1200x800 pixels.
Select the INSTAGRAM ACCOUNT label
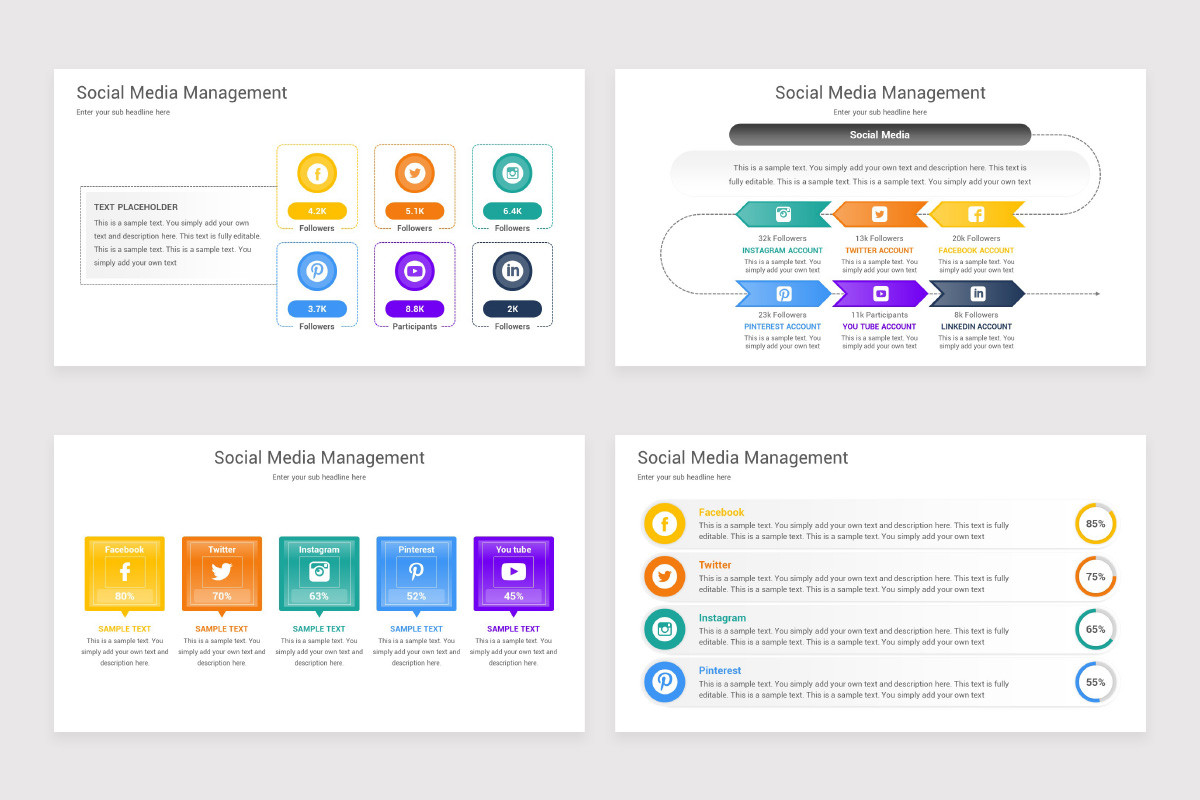point(783,251)
